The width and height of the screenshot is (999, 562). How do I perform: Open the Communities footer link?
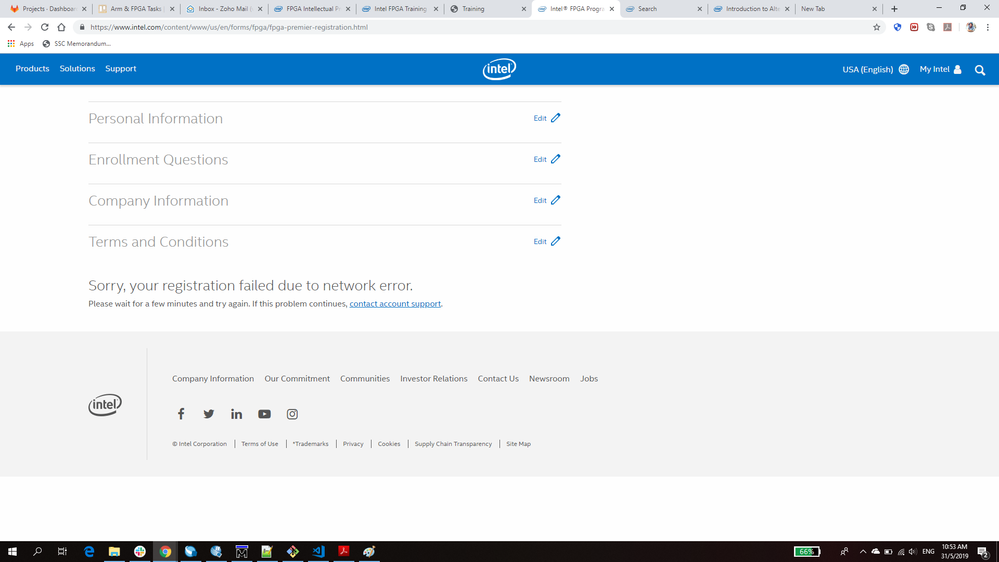(364, 378)
